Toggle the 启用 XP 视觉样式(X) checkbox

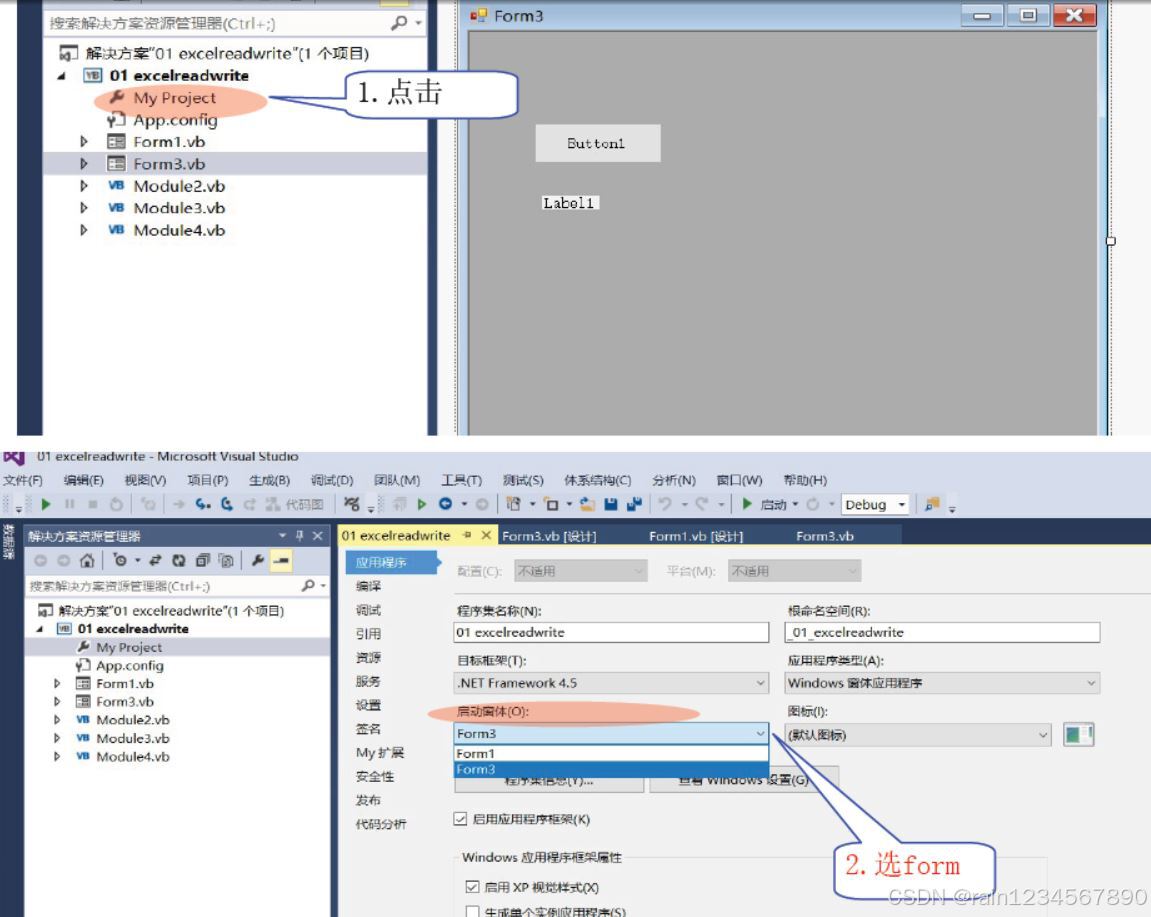point(472,887)
